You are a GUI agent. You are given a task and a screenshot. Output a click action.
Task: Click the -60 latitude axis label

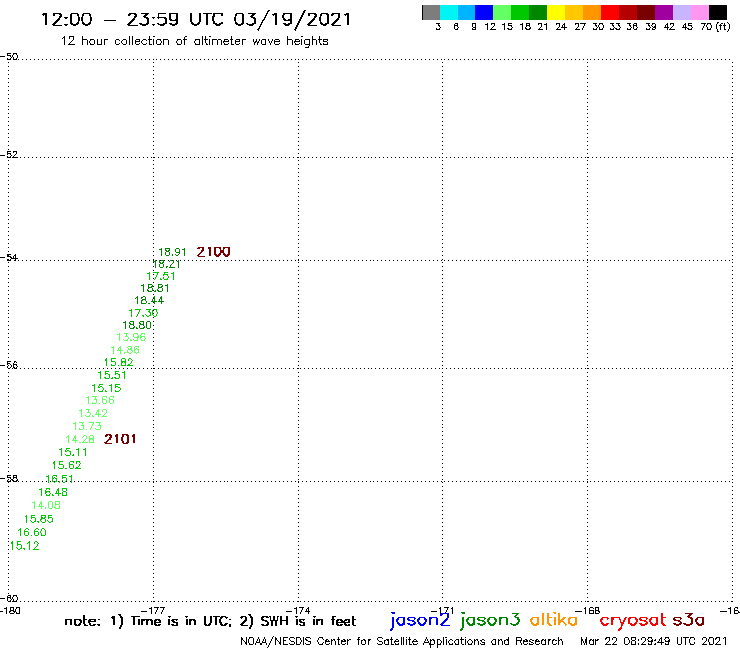pyautogui.click(x=9, y=599)
